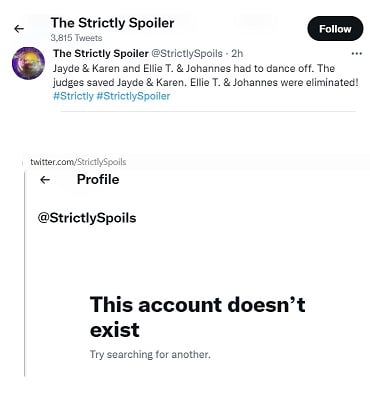The image size is (370, 406).
Task: Click This account doesn't exist message
Action: [197, 317]
